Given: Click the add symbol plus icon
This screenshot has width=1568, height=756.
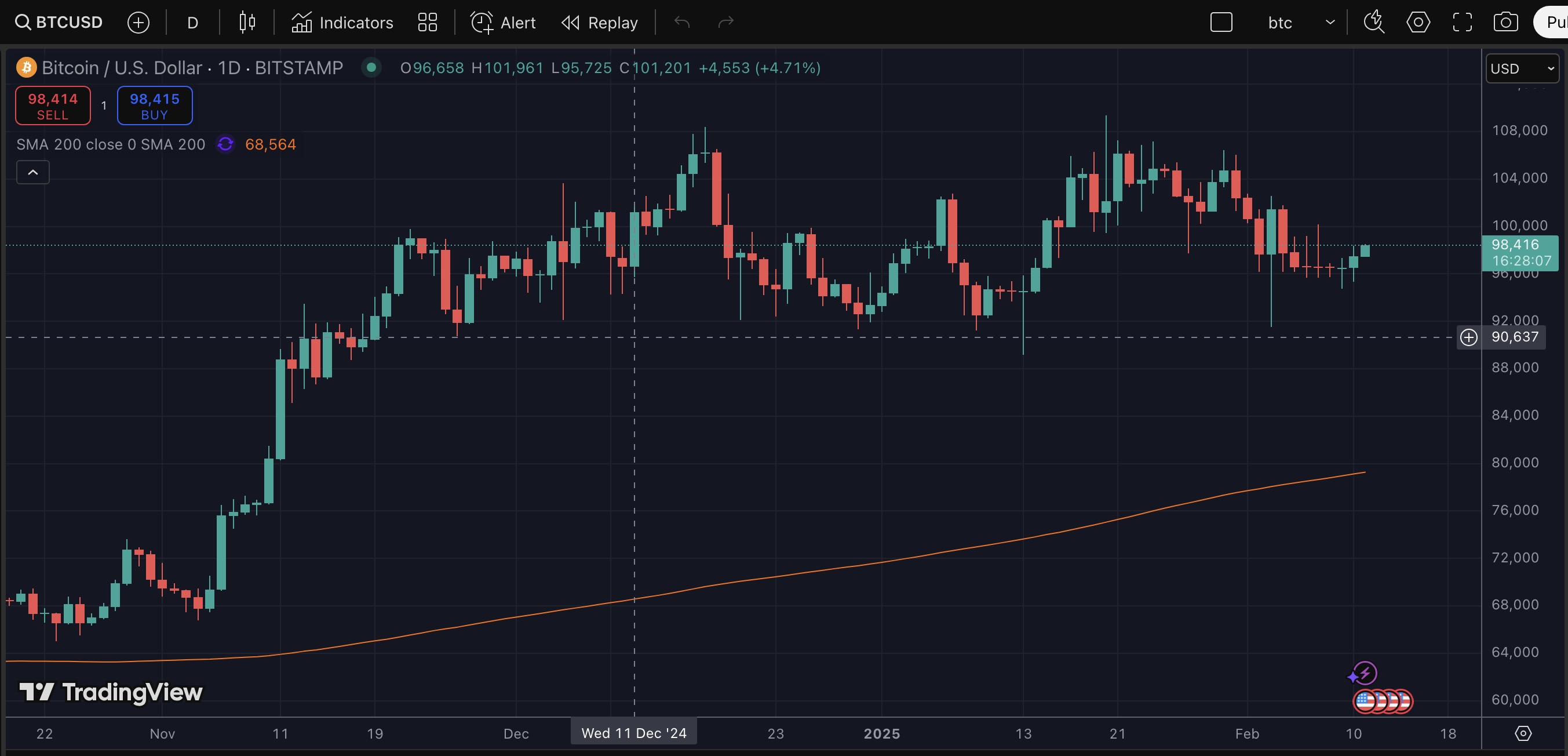Looking at the screenshot, I should coord(138,23).
